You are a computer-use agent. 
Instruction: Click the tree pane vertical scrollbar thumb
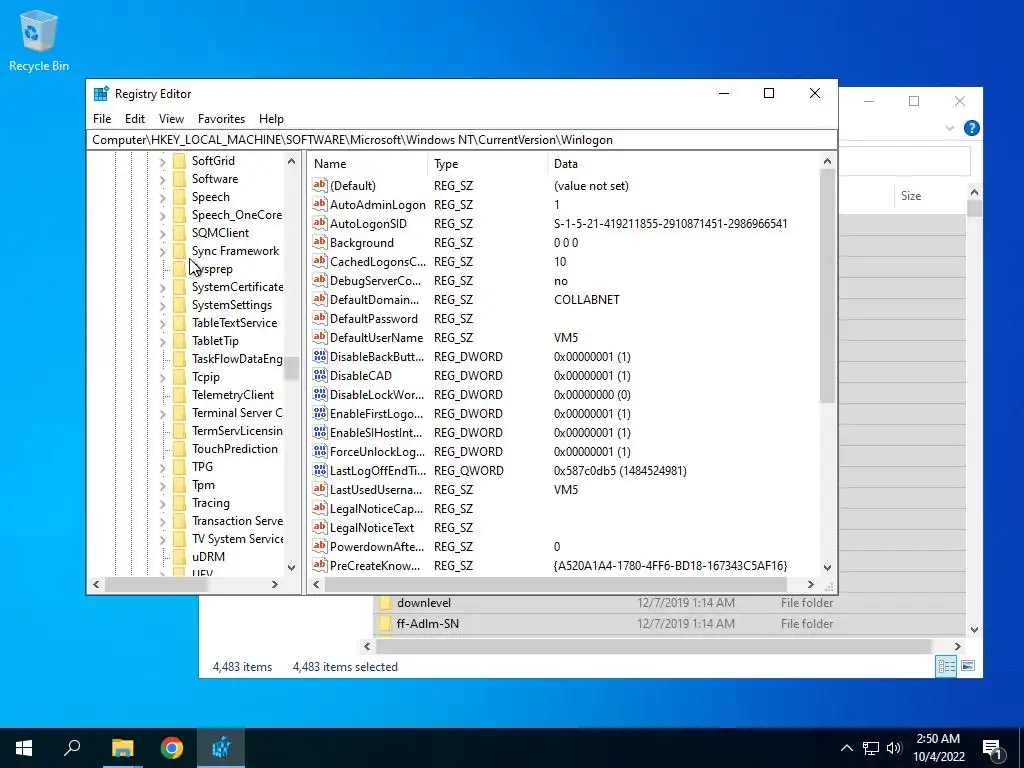pyautogui.click(x=291, y=368)
